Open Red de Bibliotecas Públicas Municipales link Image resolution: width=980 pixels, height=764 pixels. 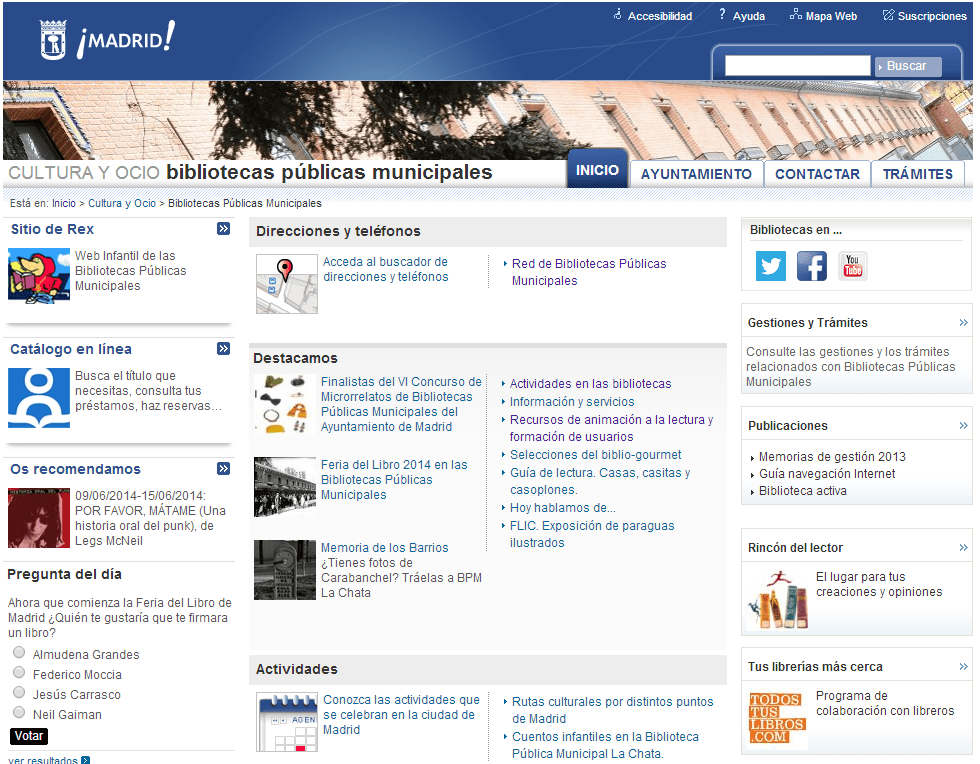click(589, 272)
